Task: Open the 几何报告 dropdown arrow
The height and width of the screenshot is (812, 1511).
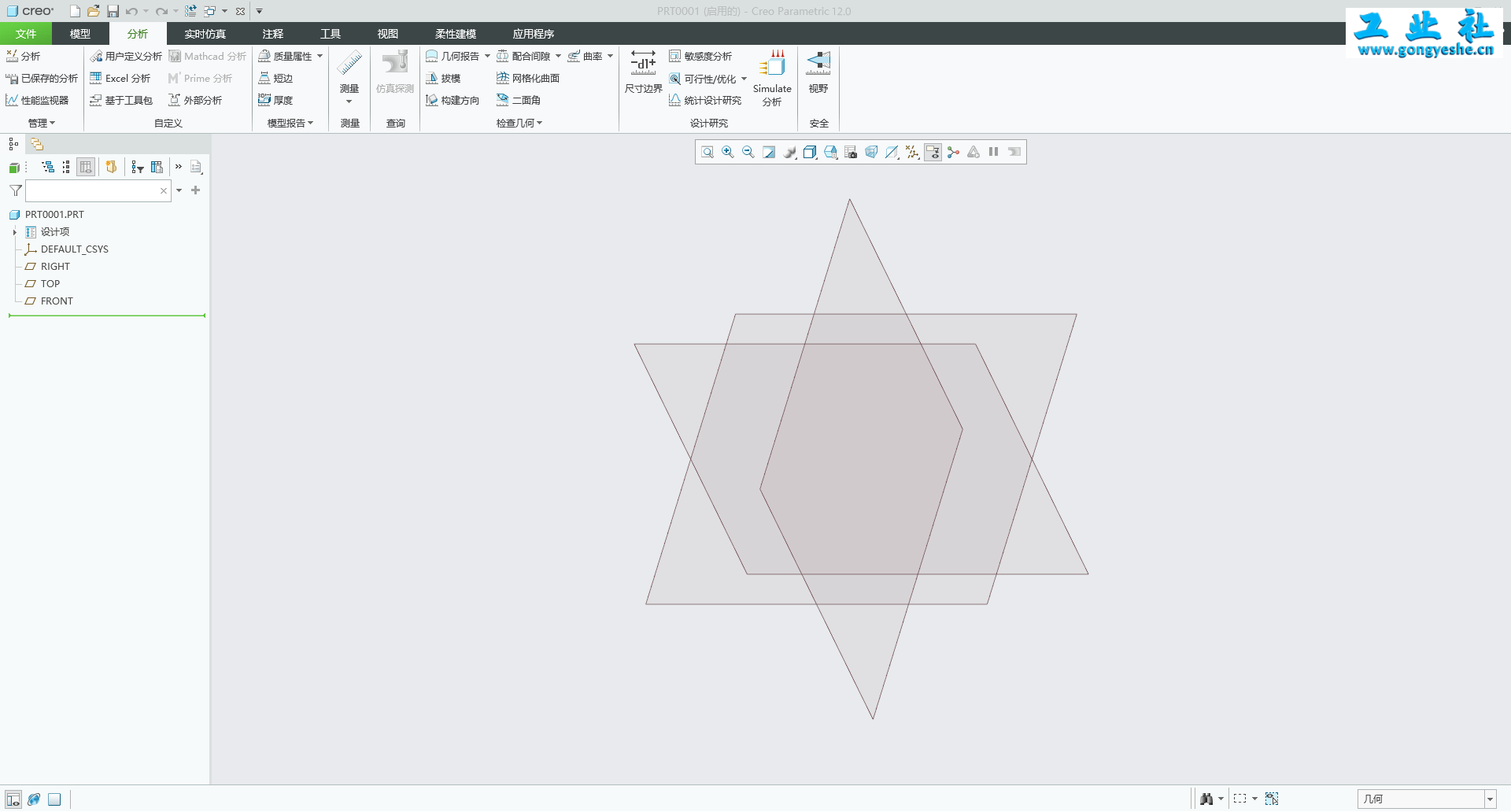Action: (487, 57)
